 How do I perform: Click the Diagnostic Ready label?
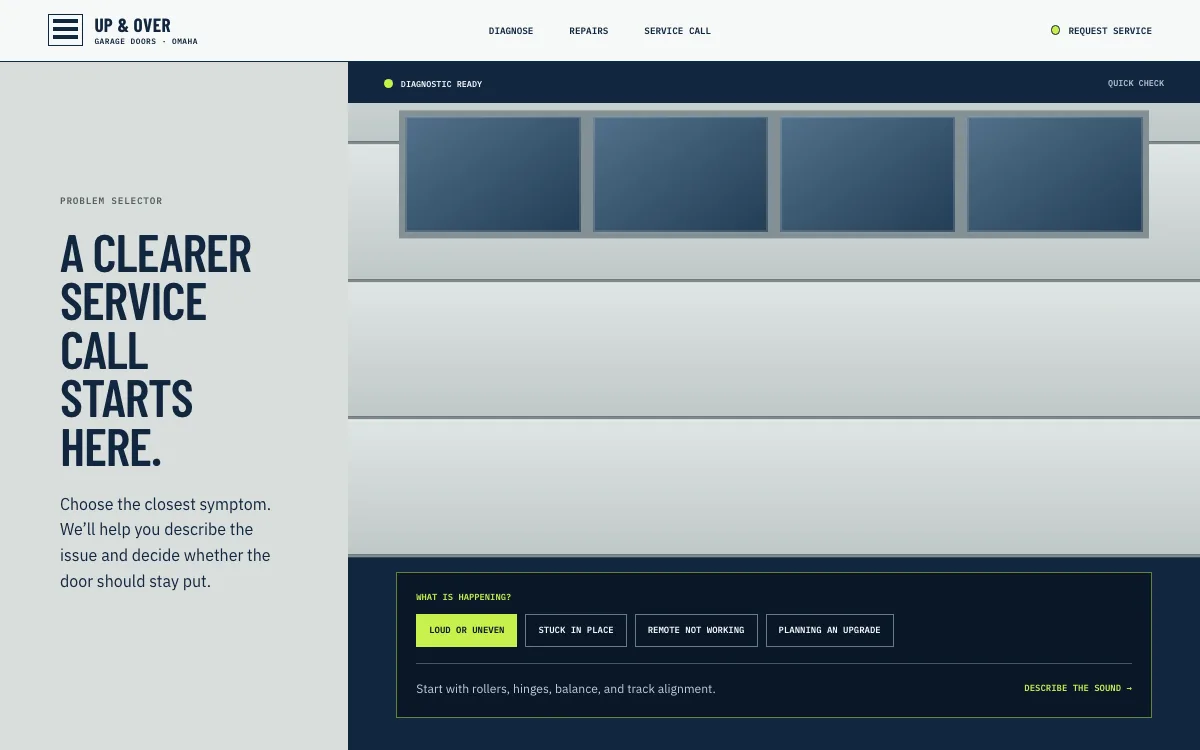click(441, 84)
